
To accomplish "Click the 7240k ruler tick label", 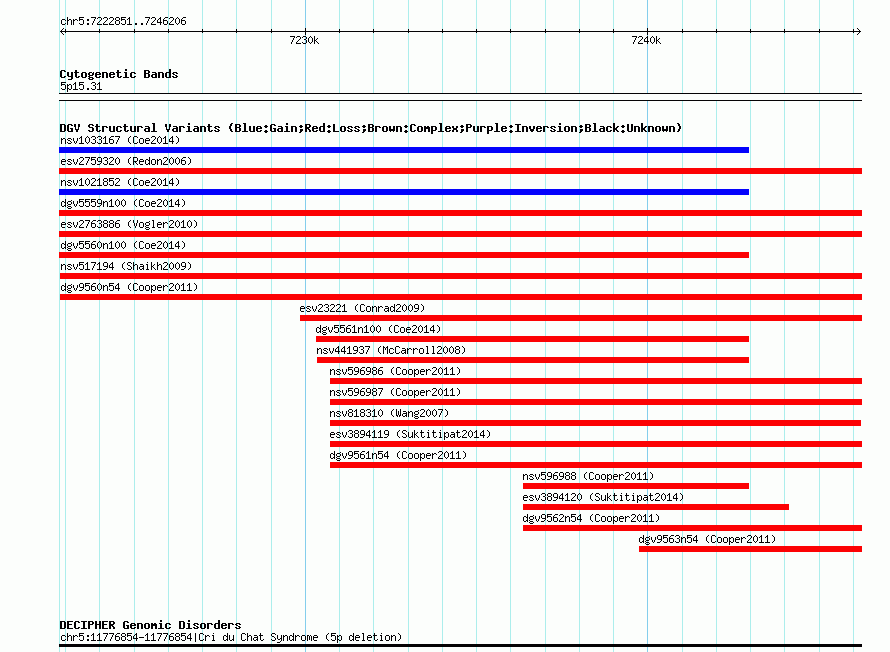I will [646, 40].
